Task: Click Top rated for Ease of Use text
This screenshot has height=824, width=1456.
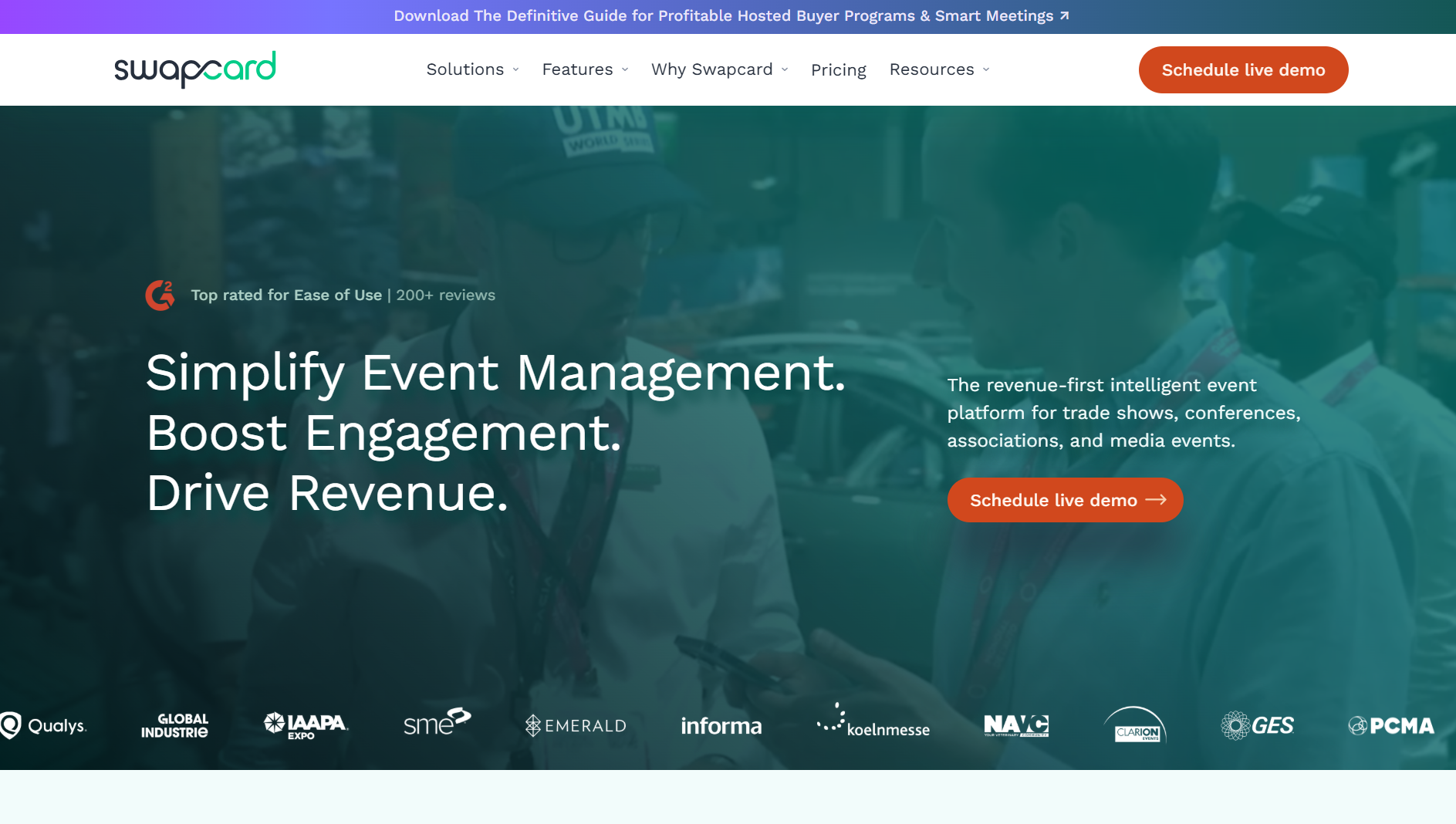Action: click(x=286, y=295)
